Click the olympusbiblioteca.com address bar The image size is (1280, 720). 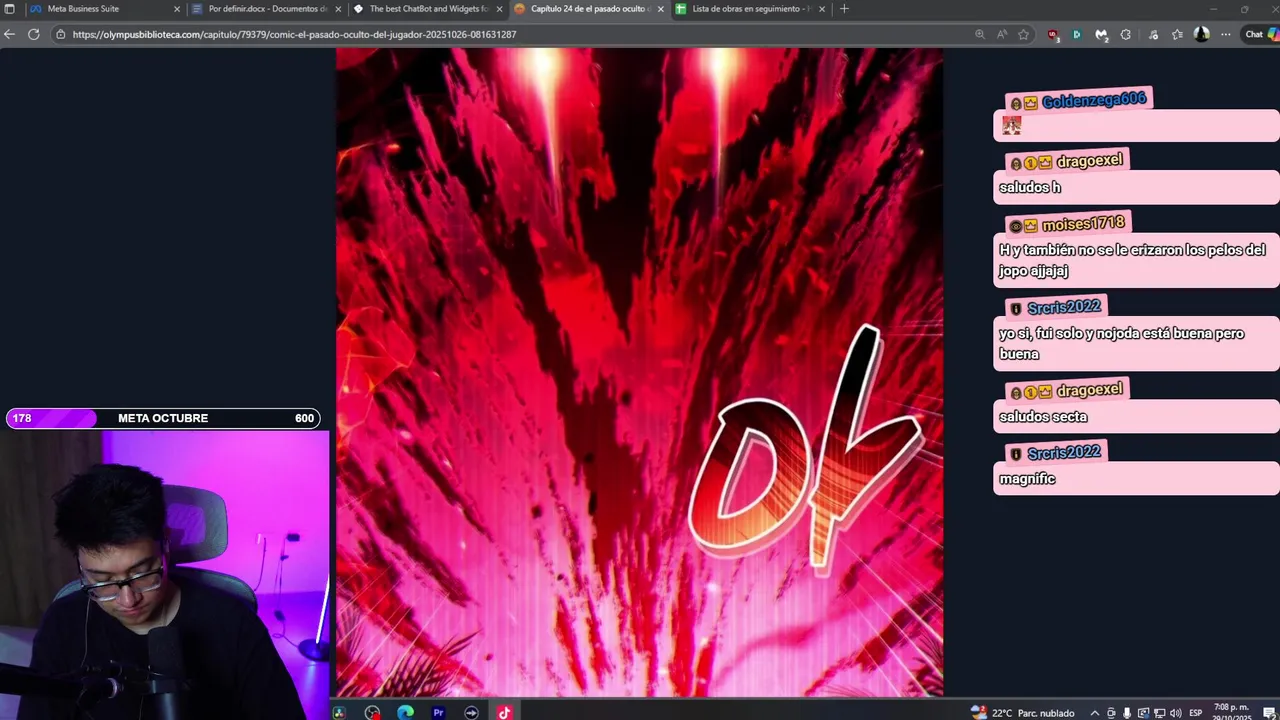click(x=510, y=34)
